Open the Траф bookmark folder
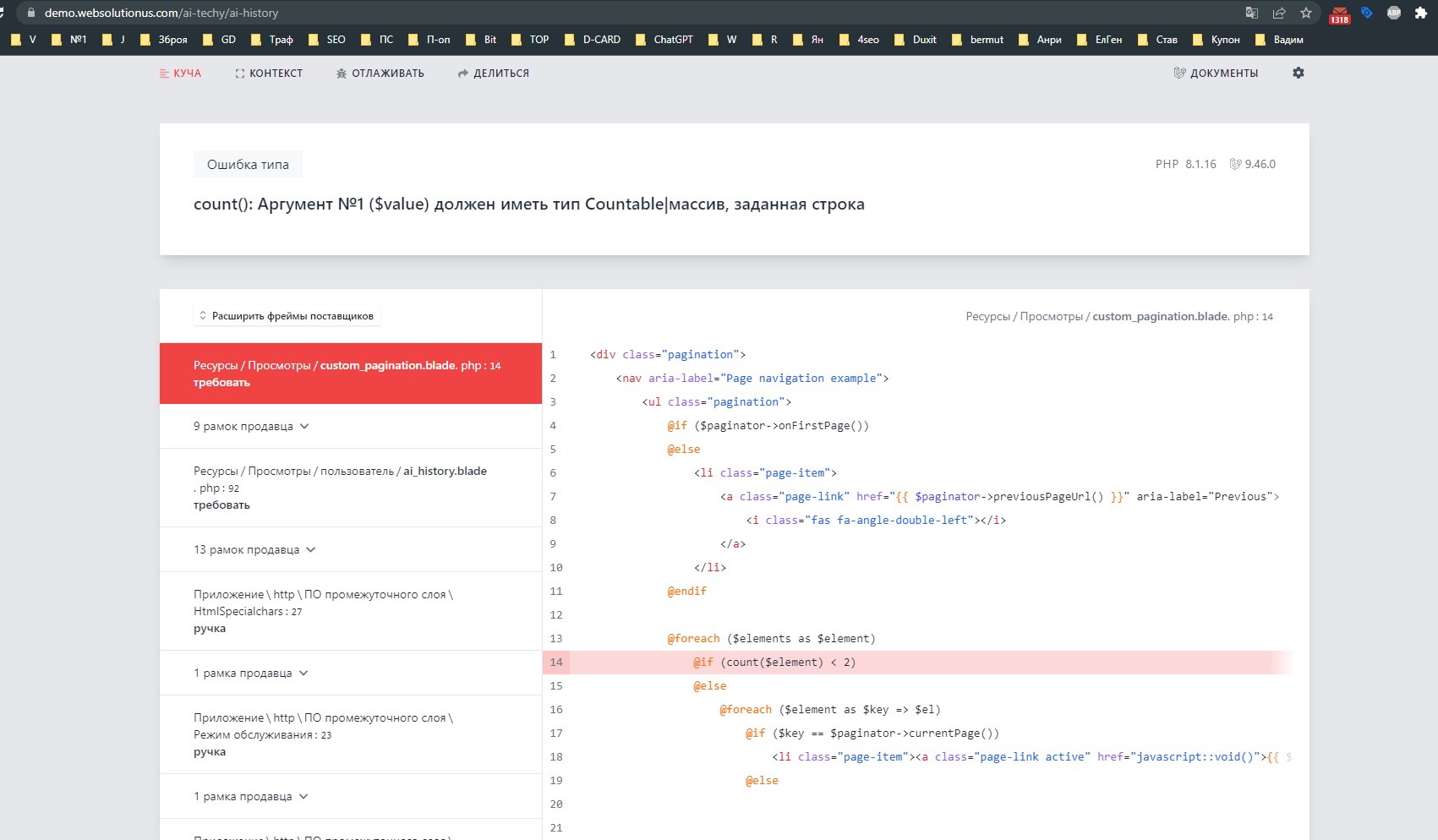1438x840 pixels. coord(272,40)
